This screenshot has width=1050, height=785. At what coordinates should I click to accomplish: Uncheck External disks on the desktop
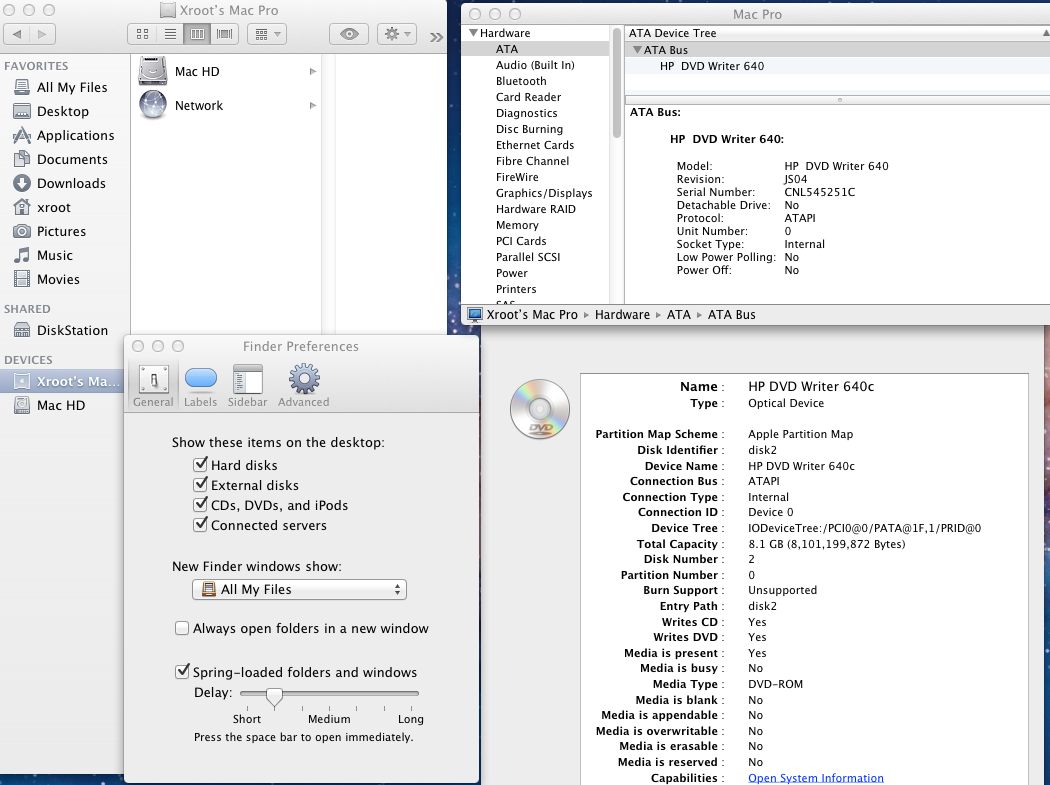click(x=200, y=484)
